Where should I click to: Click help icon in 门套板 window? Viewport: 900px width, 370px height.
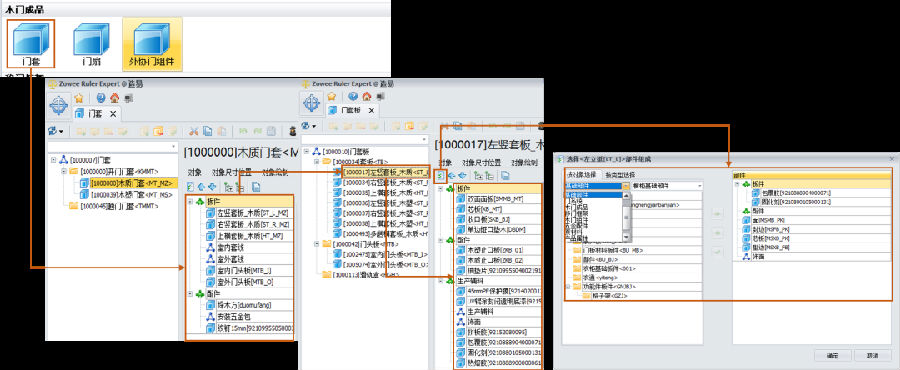coord(353,96)
